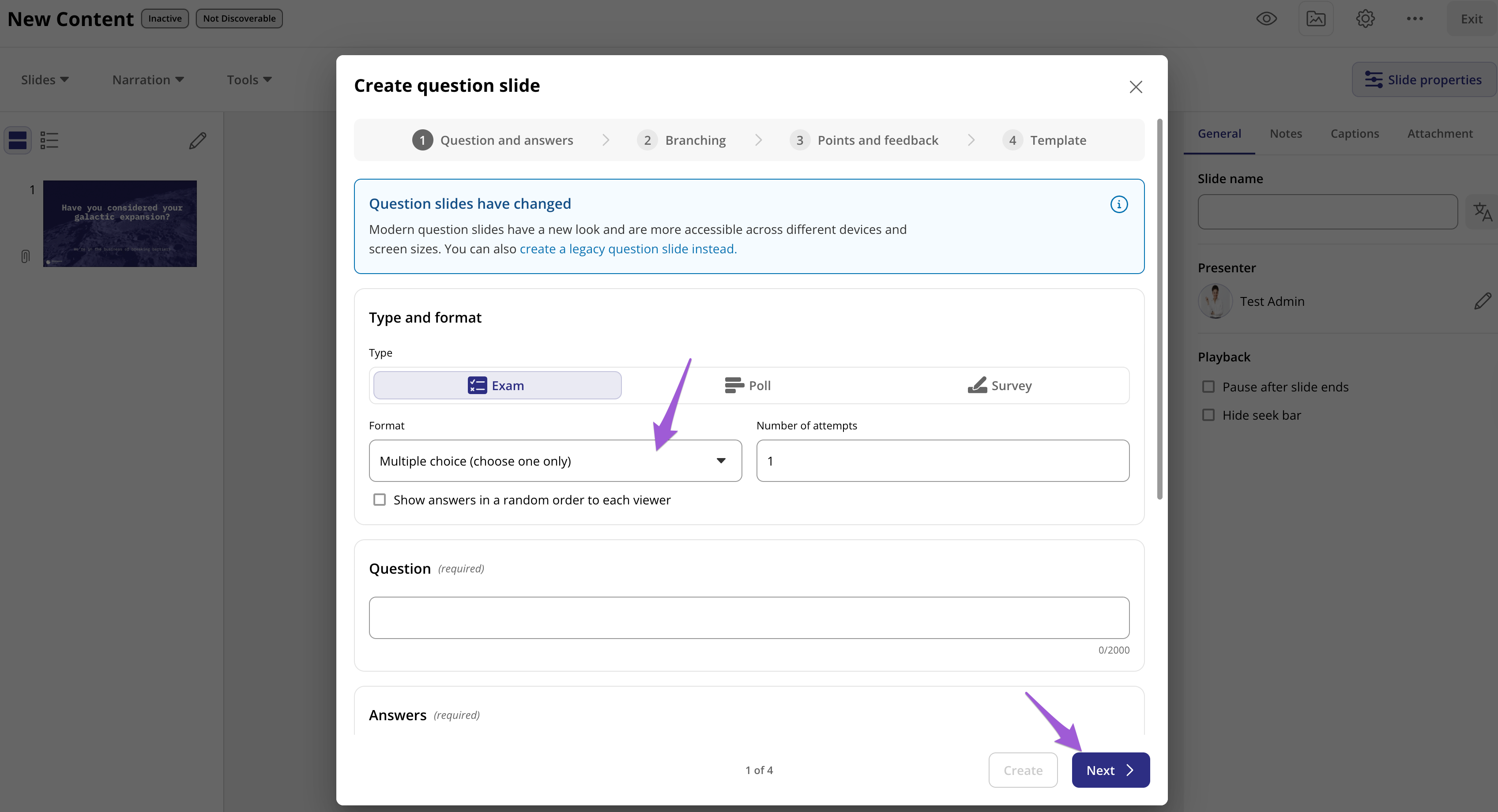Open the Slides dropdown menu
This screenshot has height=812, width=1498.
click(x=45, y=79)
